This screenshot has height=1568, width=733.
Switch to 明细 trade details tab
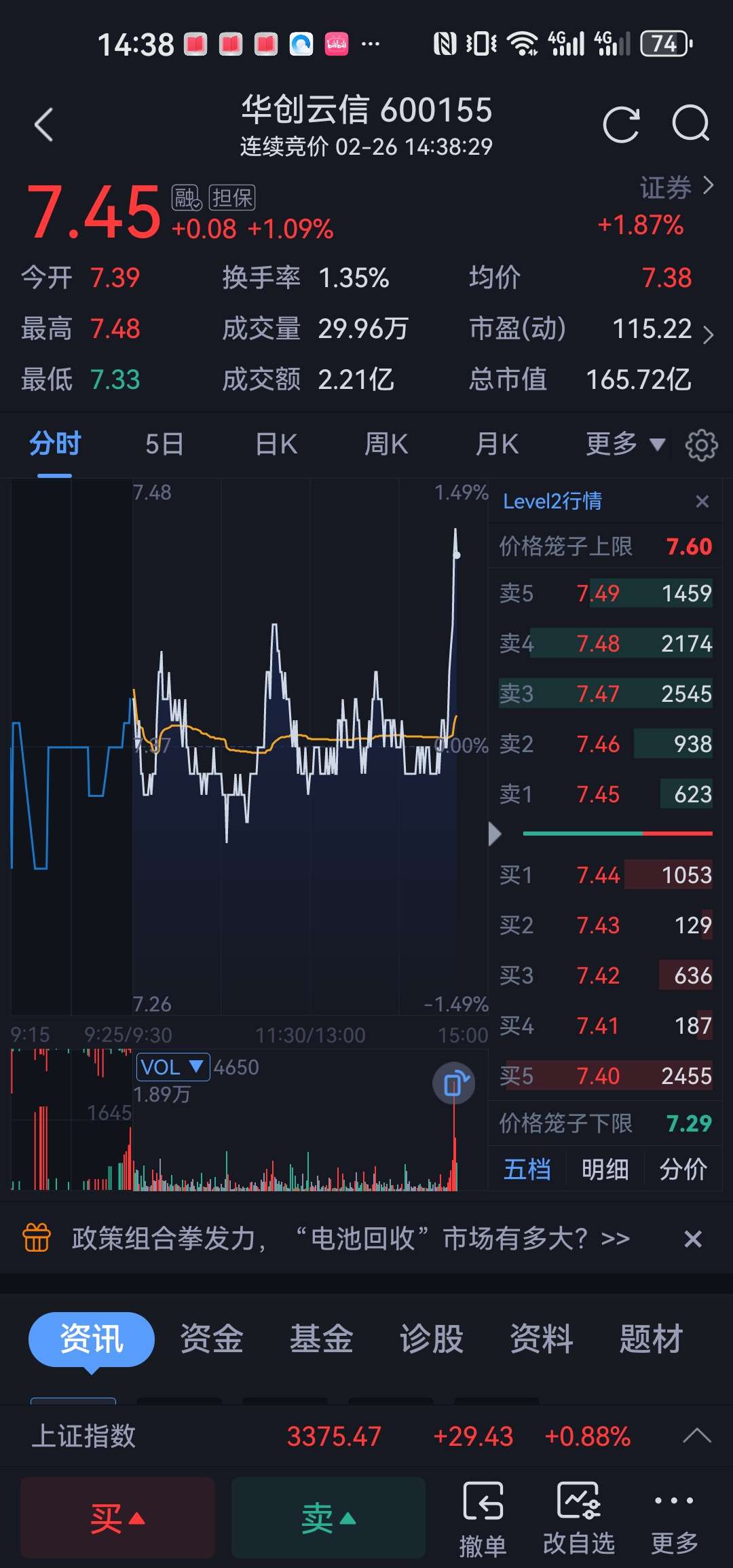click(605, 1169)
